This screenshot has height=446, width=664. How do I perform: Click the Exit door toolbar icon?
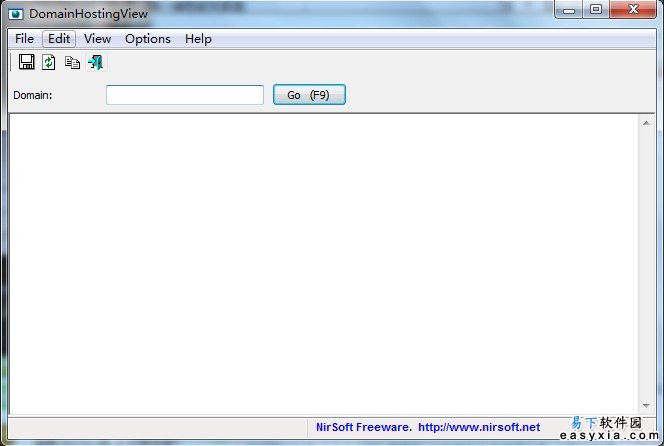click(96, 62)
